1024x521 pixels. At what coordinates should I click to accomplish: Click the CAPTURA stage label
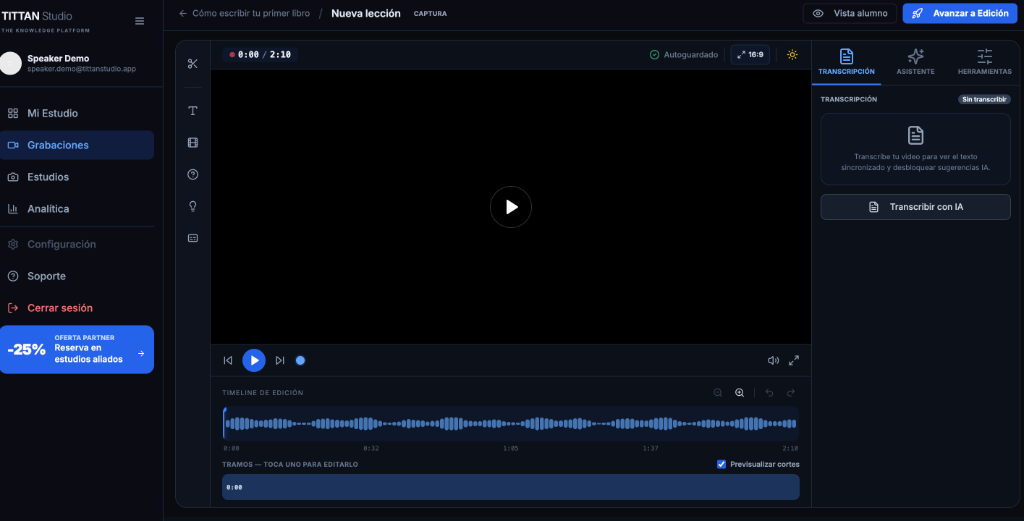point(430,14)
